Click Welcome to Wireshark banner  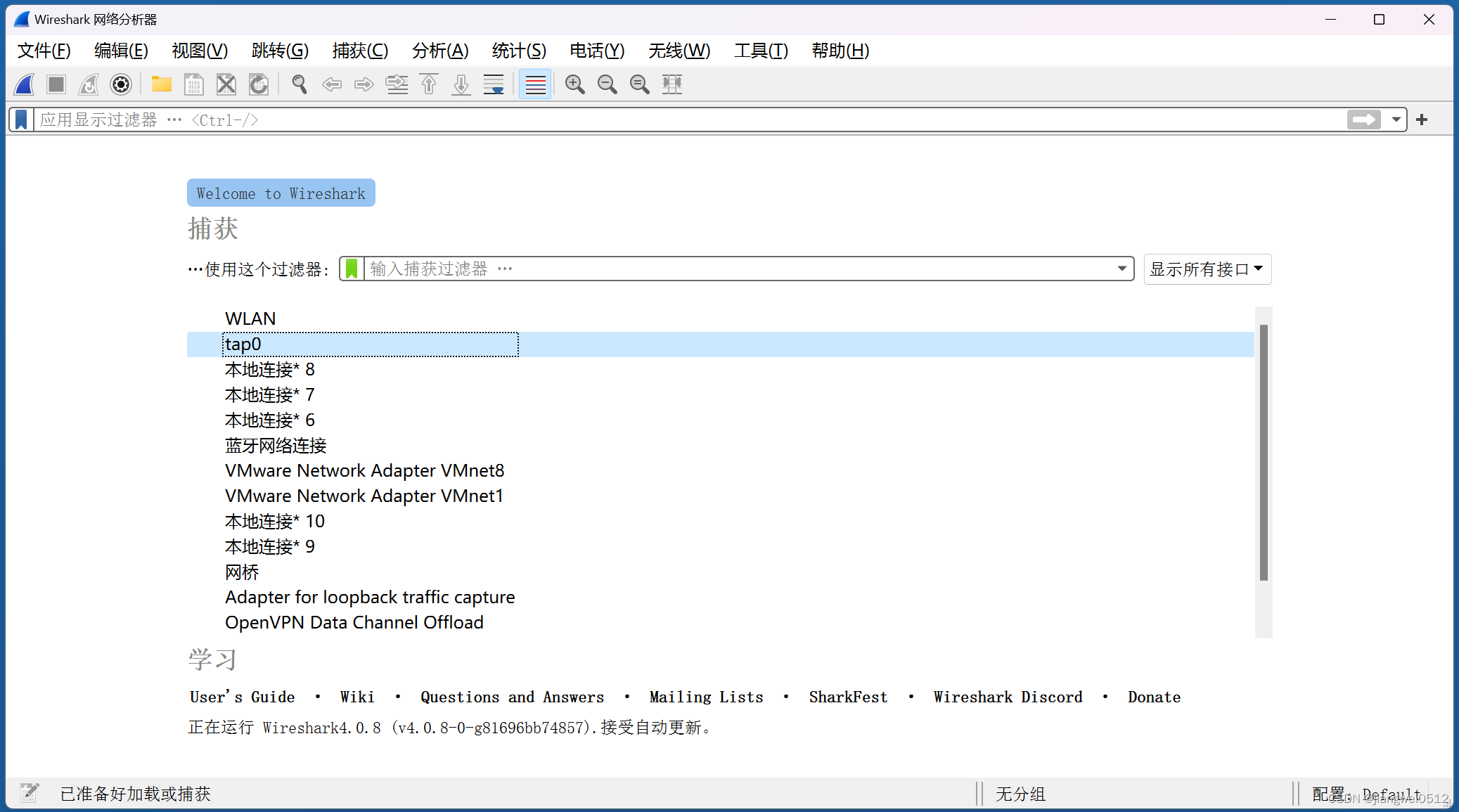point(281,193)
